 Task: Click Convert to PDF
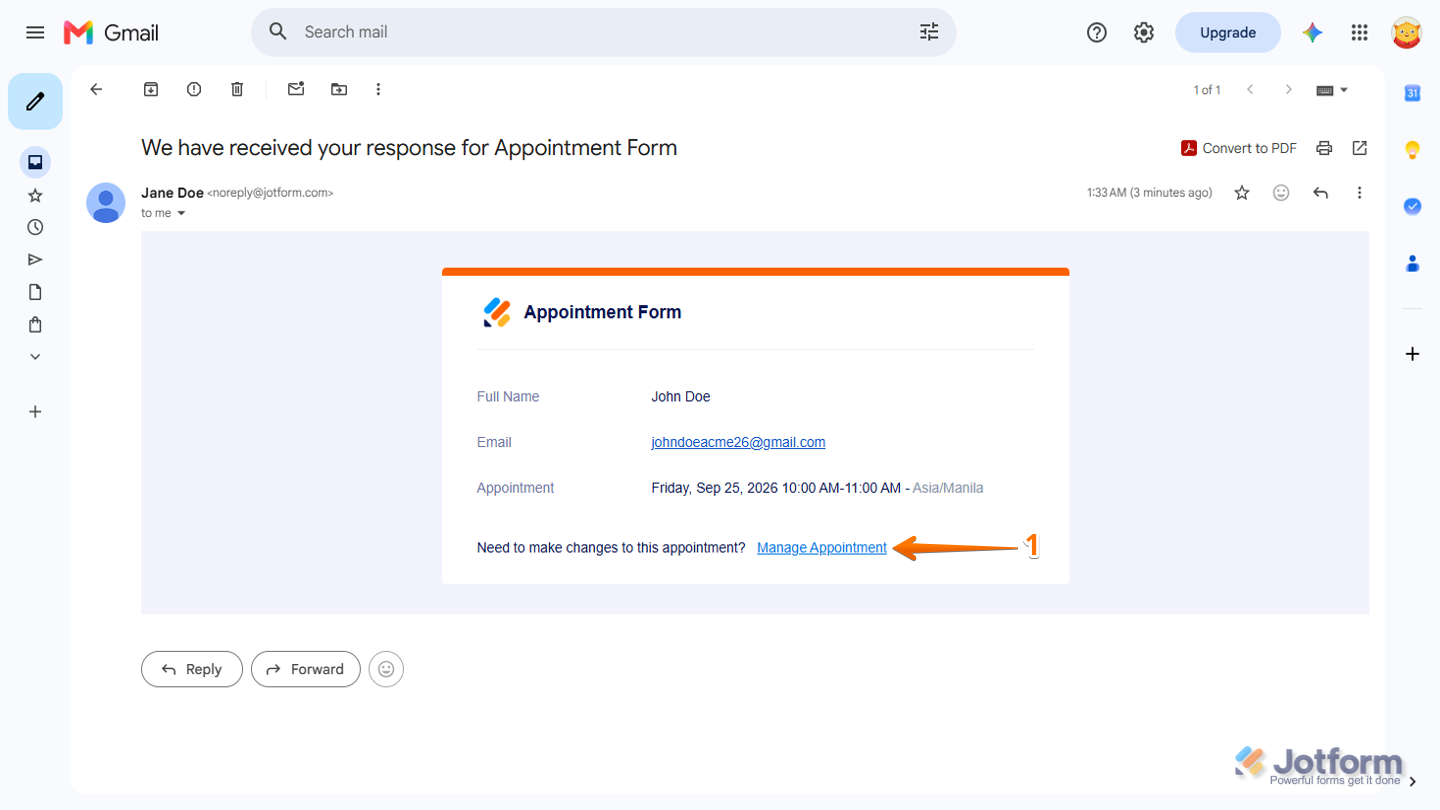pos(1239,148)
